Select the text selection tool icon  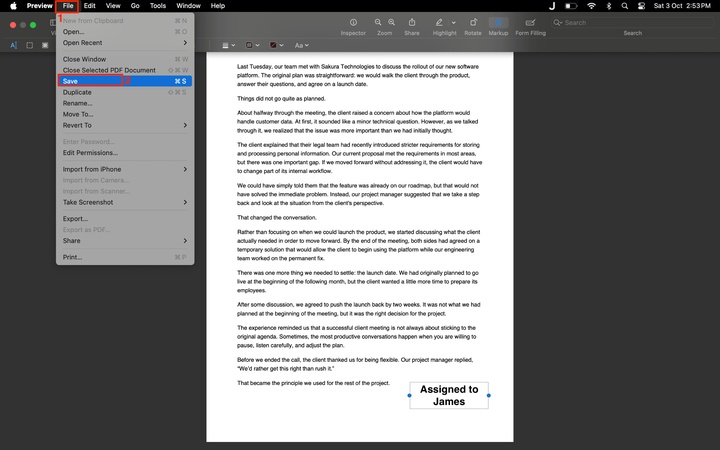[13, 45]
